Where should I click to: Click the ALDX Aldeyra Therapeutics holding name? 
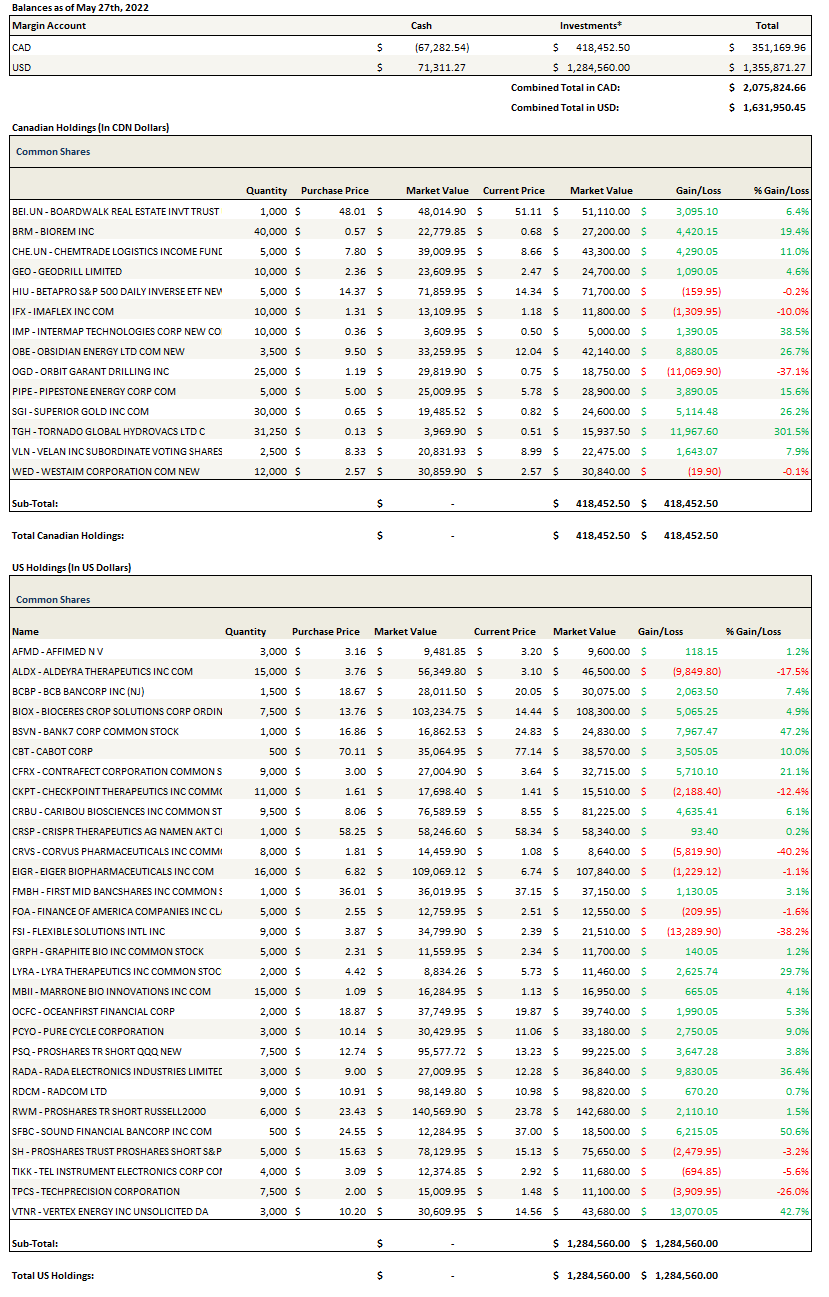pos(102,671)
